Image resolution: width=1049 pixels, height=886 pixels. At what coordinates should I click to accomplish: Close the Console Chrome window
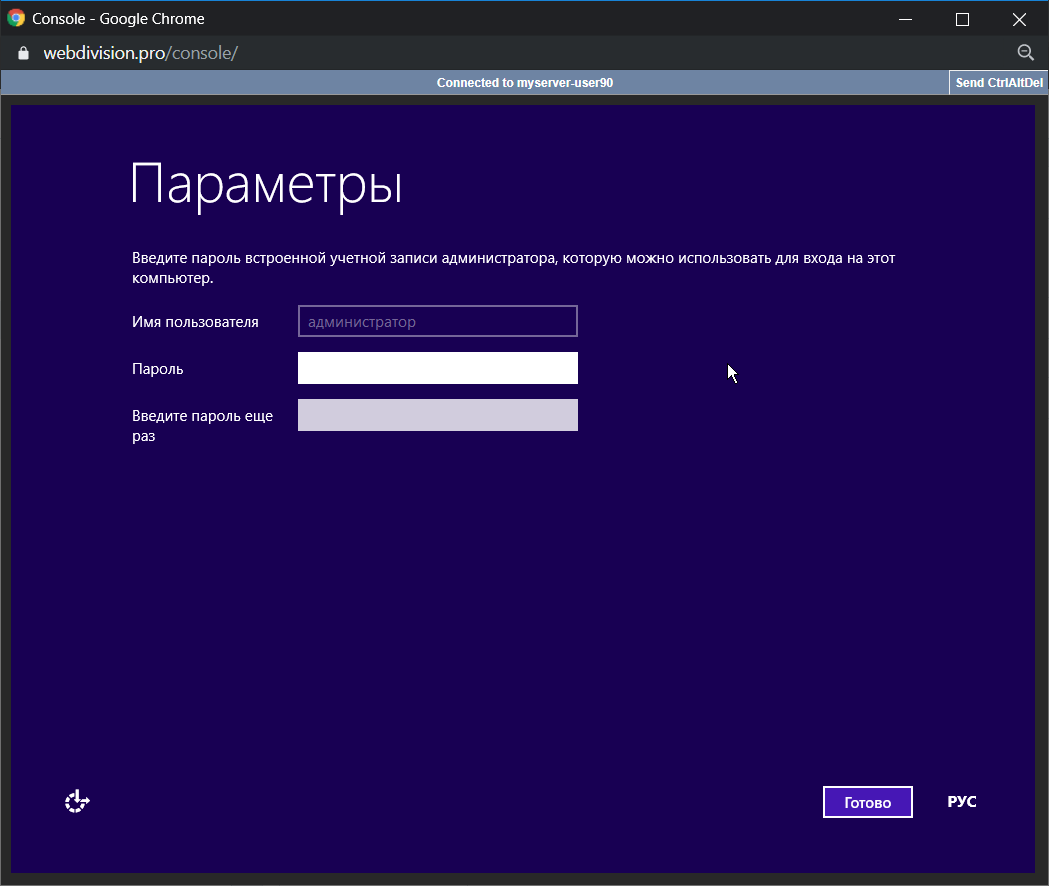tap(1019, 18)
